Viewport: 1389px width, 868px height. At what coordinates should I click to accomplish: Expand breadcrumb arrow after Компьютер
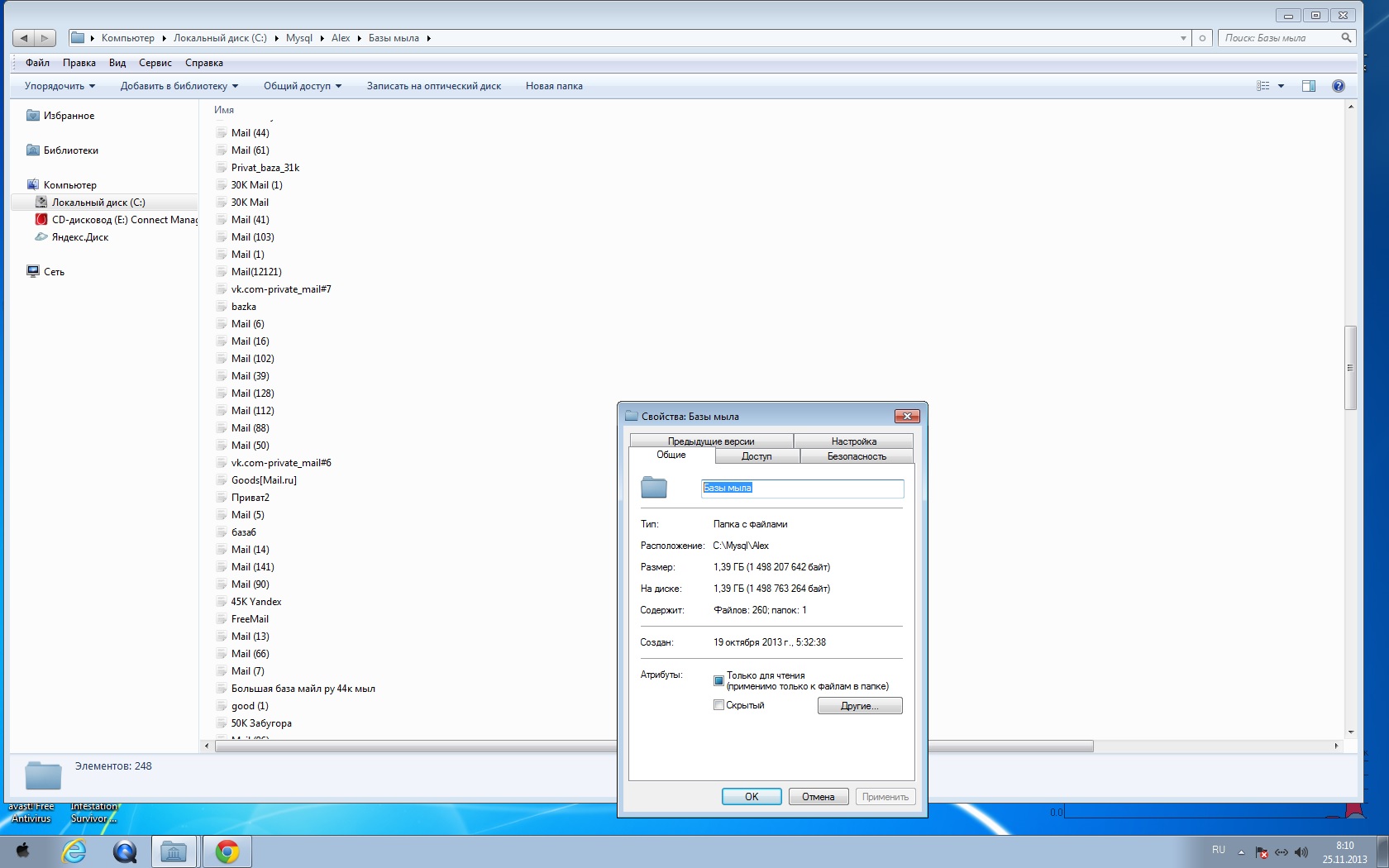point(164,38)
